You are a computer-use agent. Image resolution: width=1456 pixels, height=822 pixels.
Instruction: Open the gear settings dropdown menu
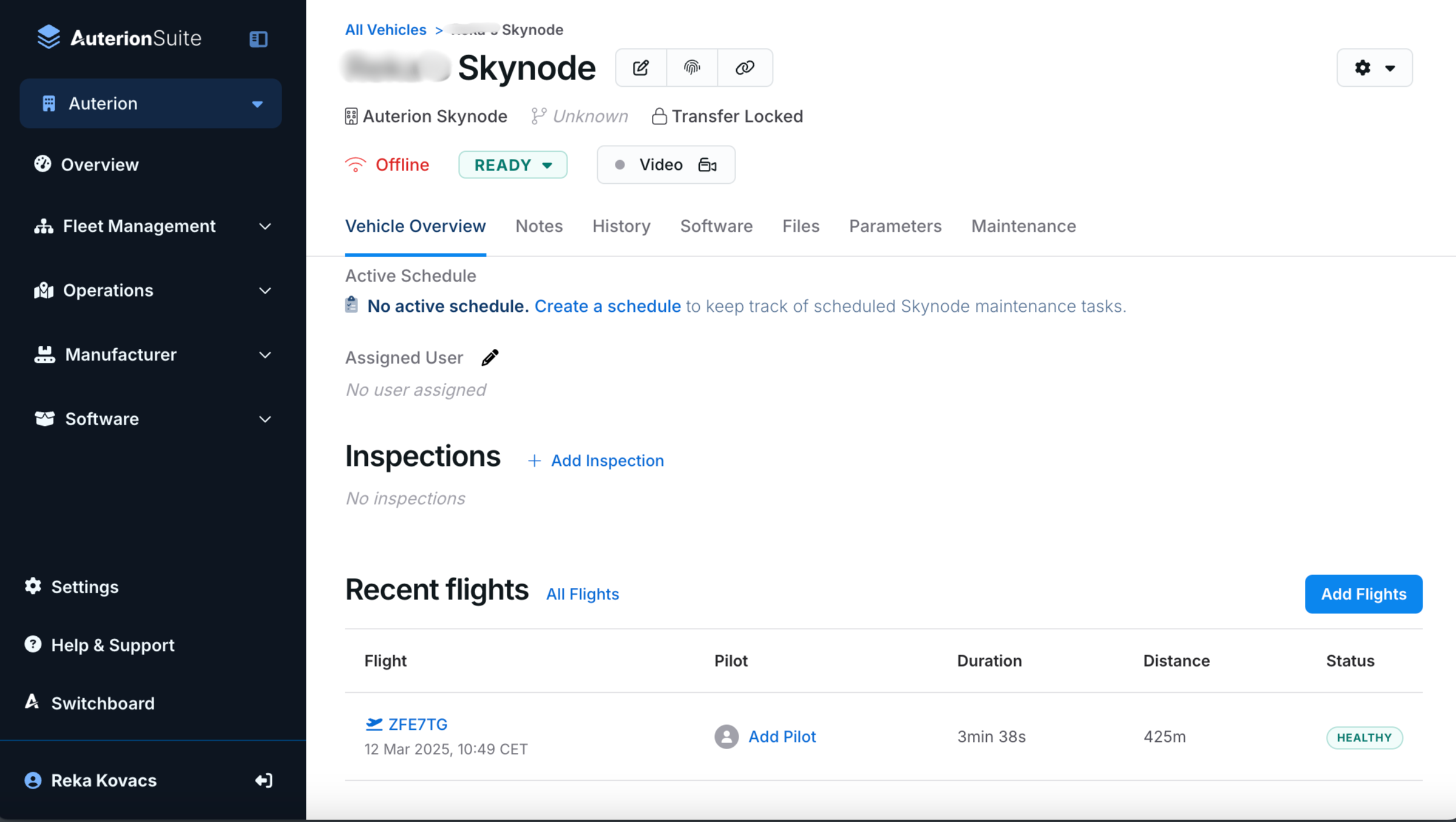(1374, 67)
